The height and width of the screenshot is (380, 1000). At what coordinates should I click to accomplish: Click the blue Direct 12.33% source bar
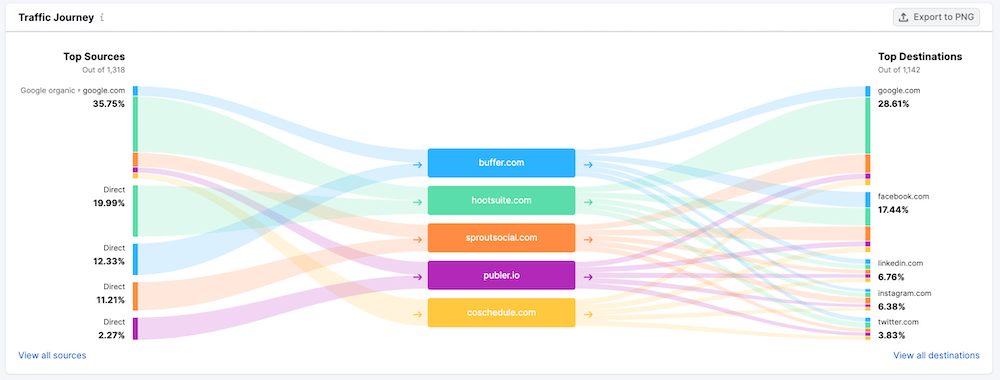[135, 259]
